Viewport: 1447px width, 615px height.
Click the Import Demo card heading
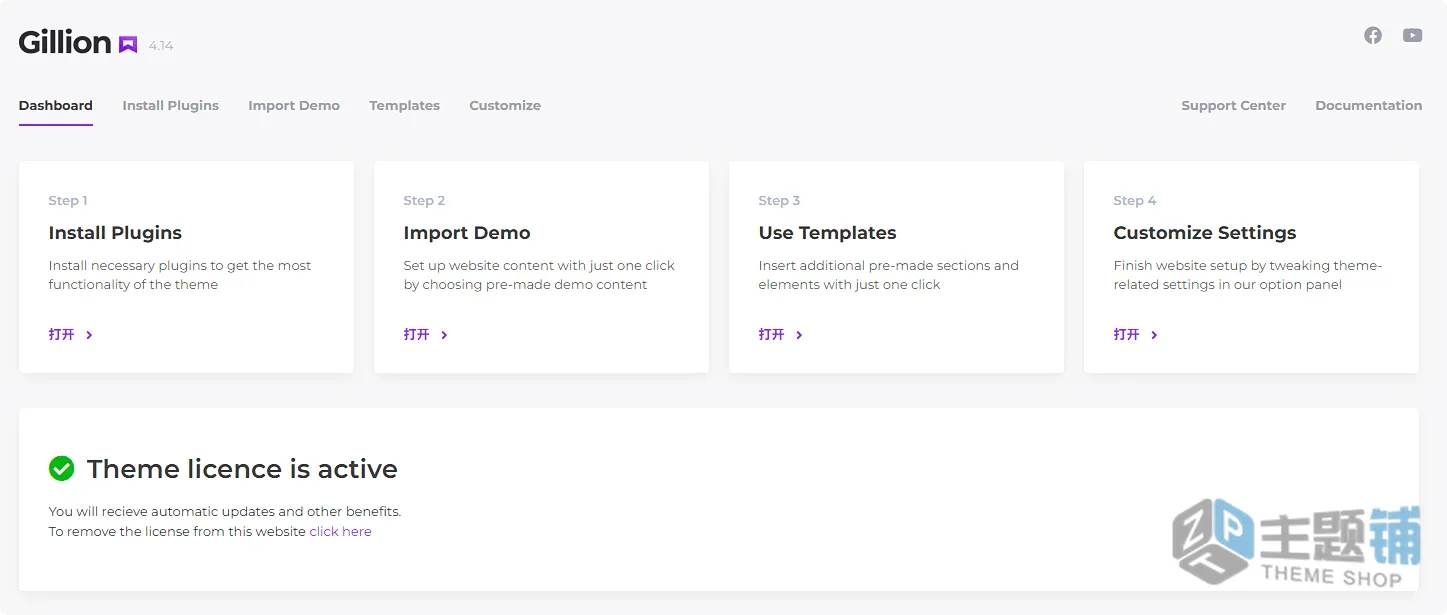click(x=467, y=233)
